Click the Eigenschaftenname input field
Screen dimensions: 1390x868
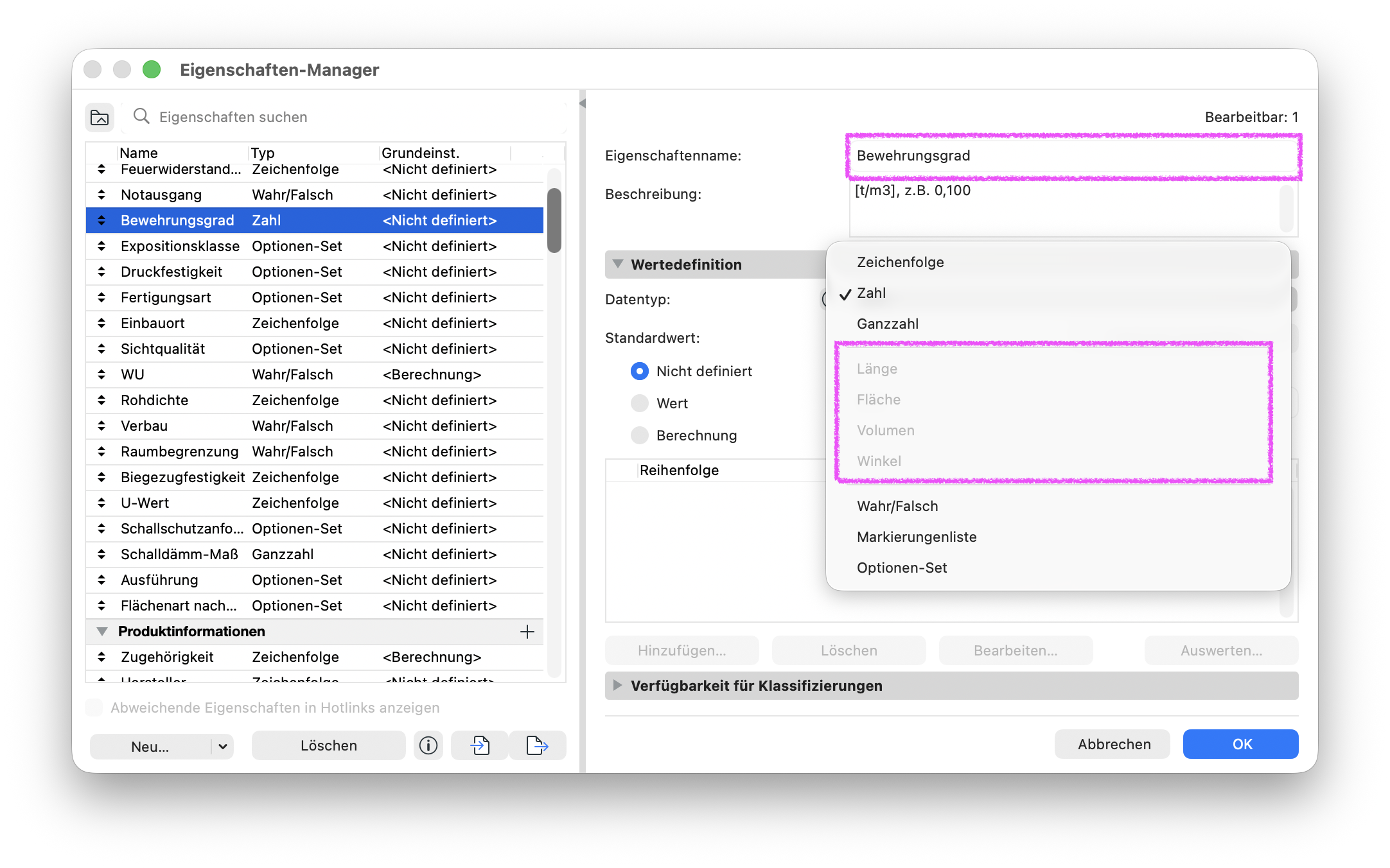1073,155
